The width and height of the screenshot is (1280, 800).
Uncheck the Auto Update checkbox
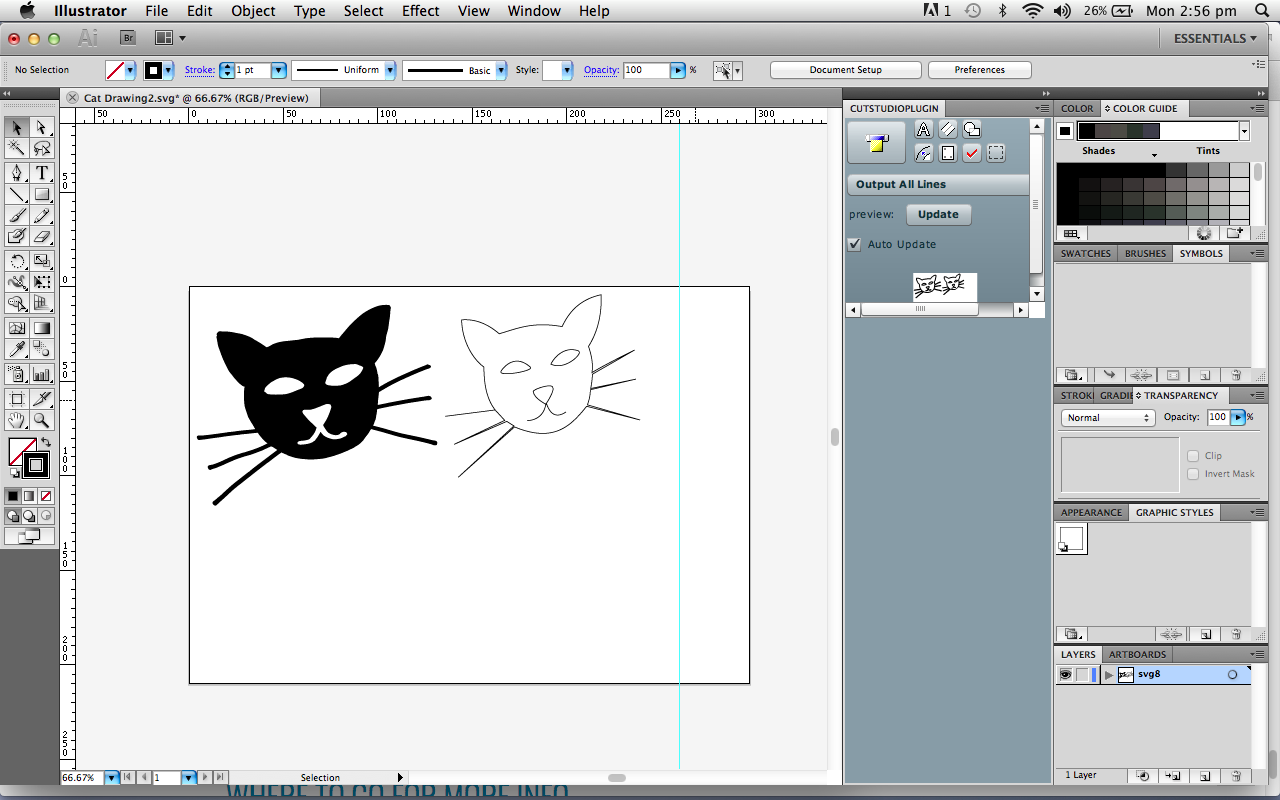tap(855, 244)
